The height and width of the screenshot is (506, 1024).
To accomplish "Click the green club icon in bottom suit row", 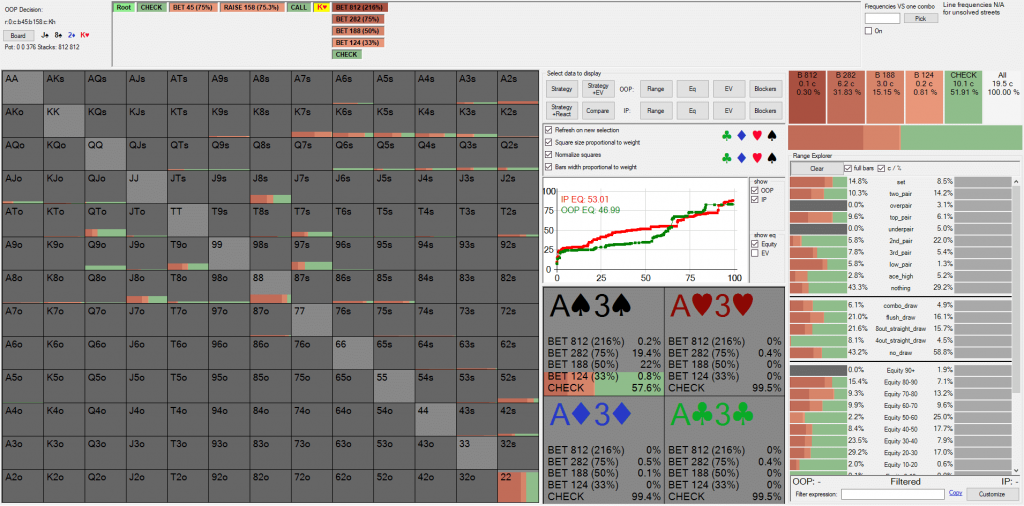I will coord(726,156).
